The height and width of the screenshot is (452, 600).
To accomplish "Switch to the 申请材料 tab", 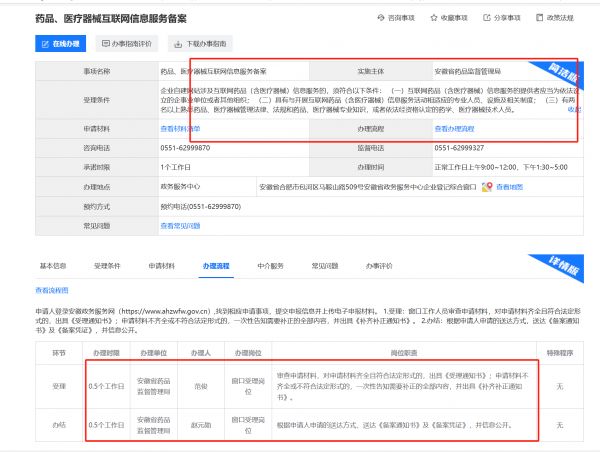I will (161, 266).
